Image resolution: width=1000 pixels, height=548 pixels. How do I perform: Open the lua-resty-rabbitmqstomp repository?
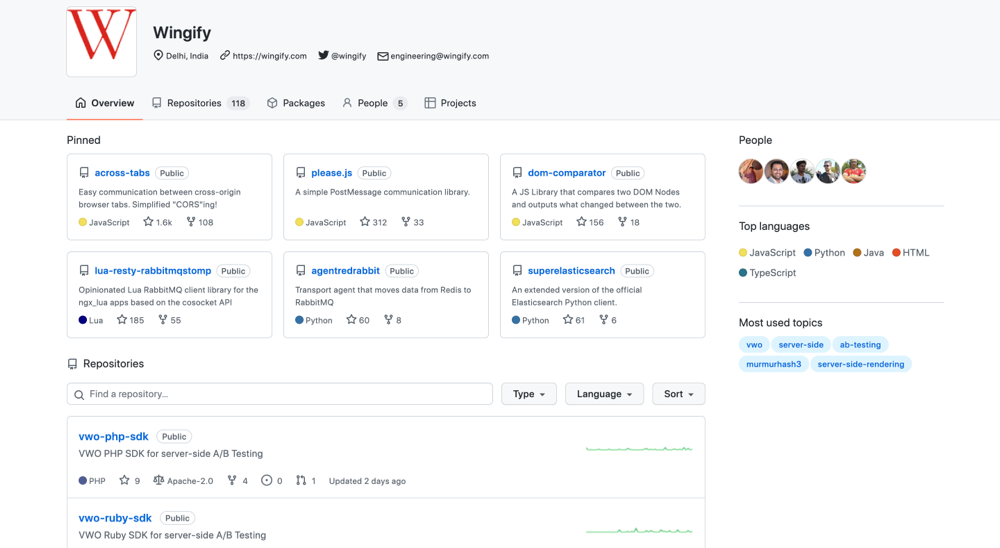coord(152,270)
